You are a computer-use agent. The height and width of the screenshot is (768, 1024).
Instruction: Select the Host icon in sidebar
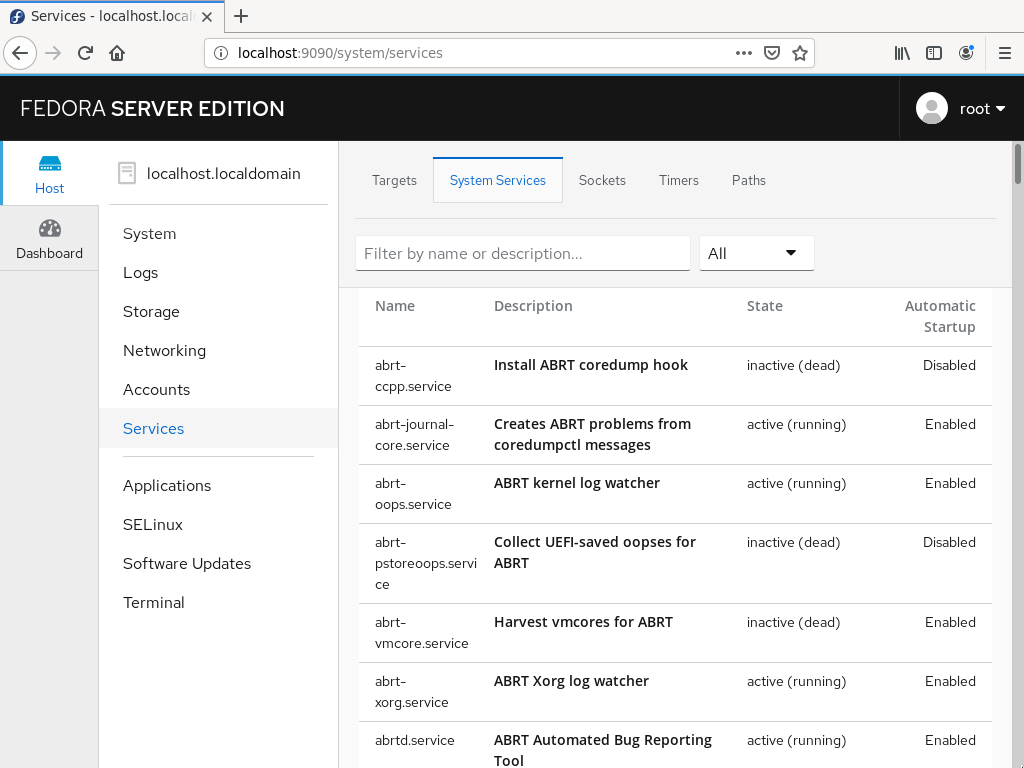pyautogui.click(x=50, y=163)
